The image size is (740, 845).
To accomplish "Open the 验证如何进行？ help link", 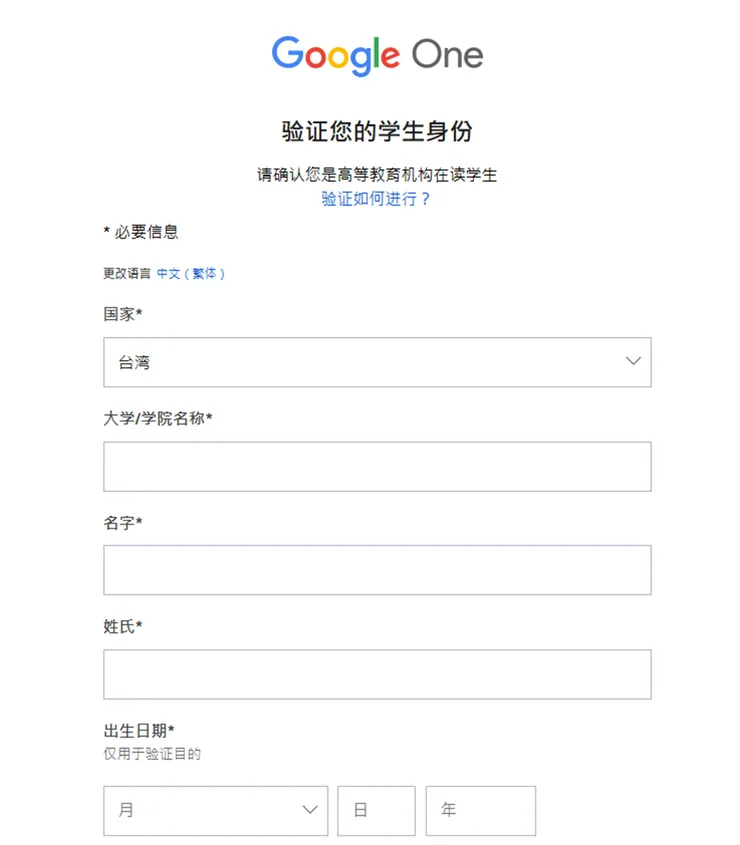I will pyautogui.click(x=376, y=199).
